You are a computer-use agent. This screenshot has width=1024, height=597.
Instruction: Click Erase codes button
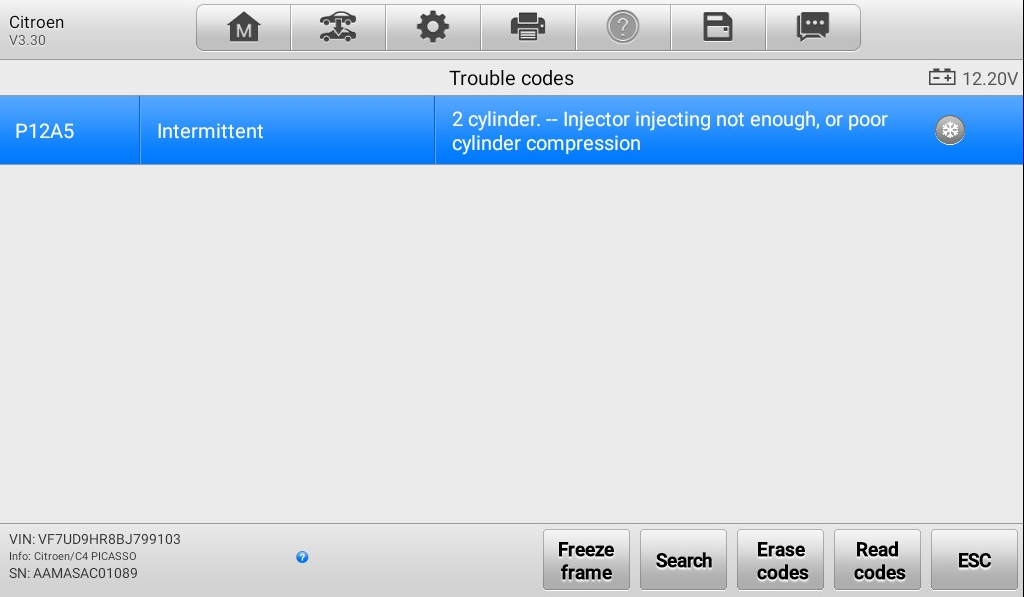coord(780,560)
